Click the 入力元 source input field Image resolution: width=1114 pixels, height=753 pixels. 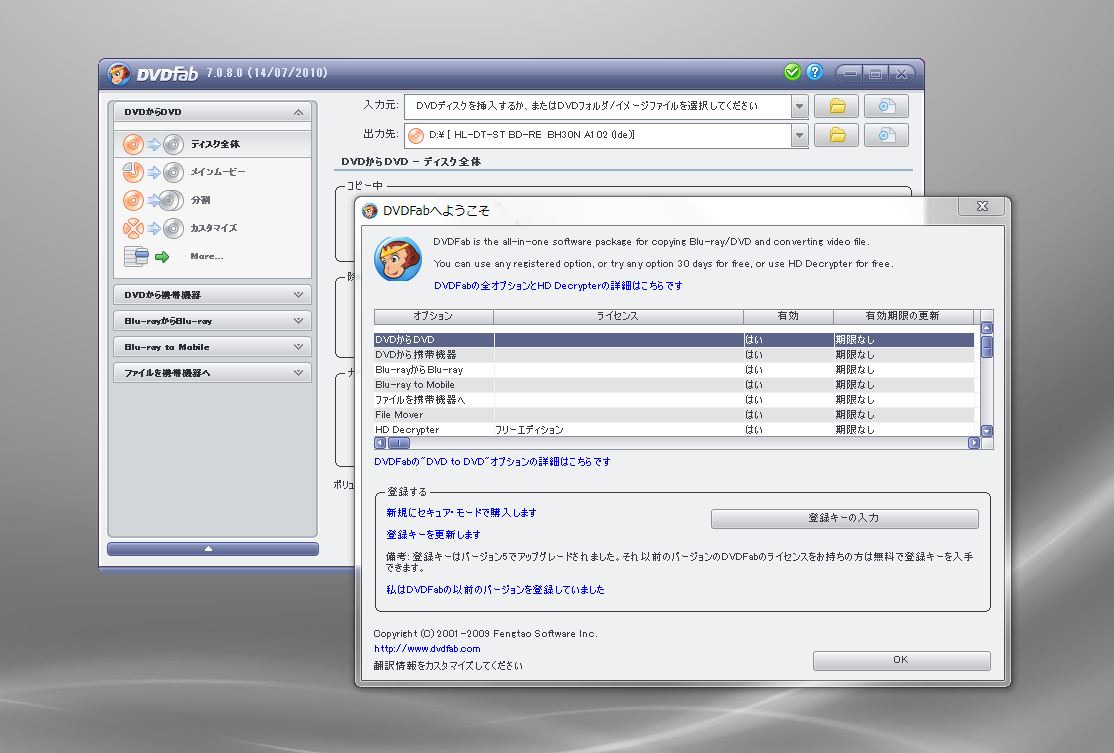(x=597, y=107)
